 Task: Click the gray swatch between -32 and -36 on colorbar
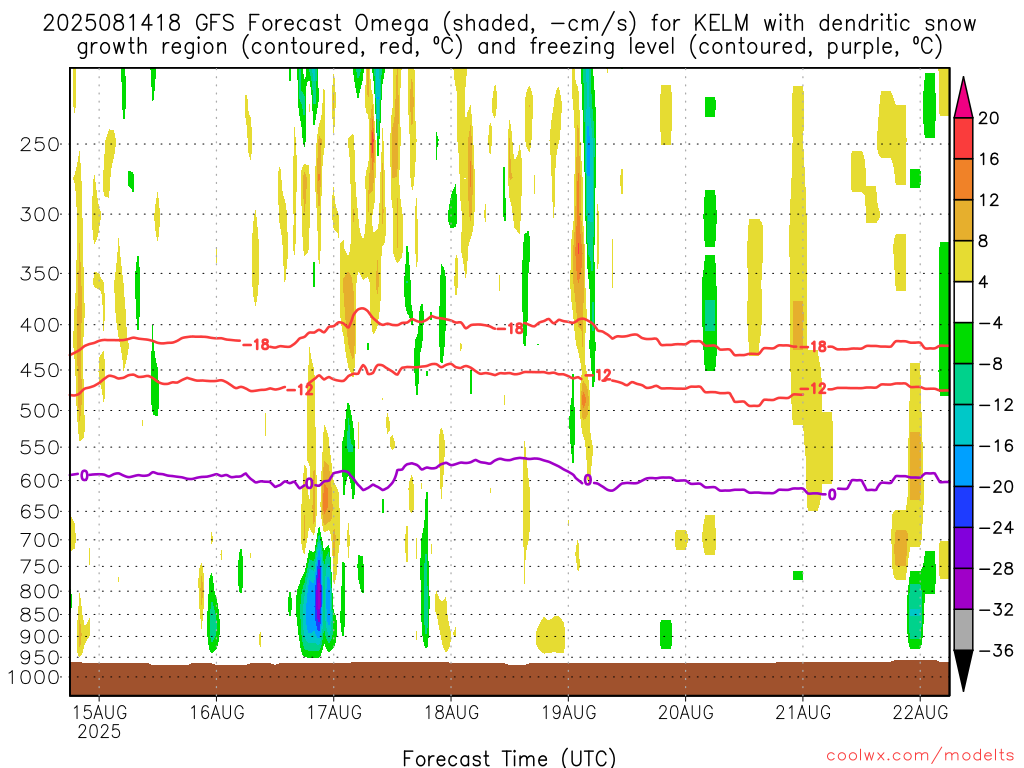963,630
